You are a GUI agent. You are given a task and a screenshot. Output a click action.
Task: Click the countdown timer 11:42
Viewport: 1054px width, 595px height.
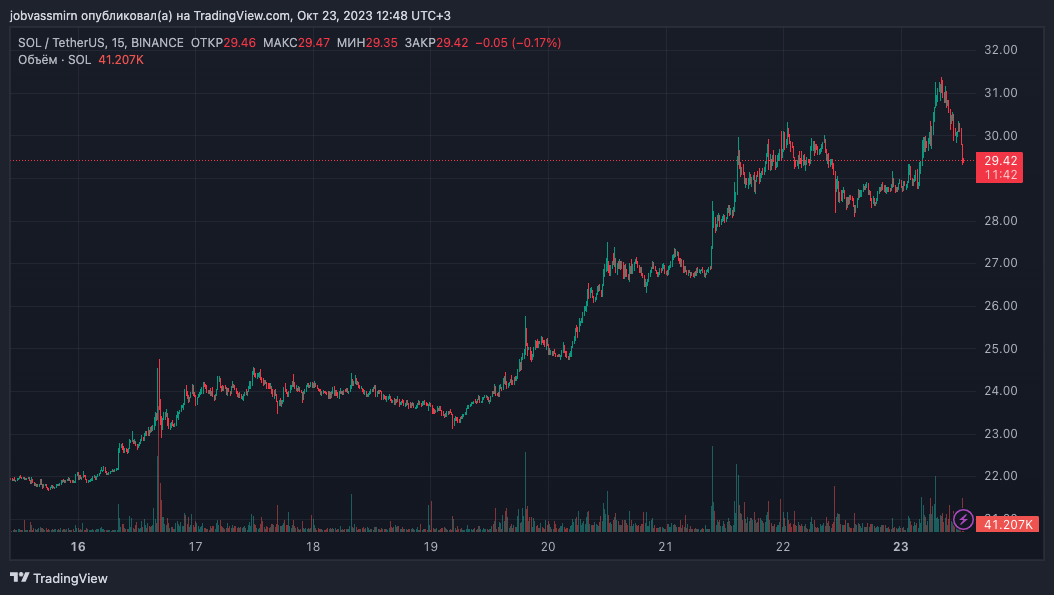(1000, 175)
